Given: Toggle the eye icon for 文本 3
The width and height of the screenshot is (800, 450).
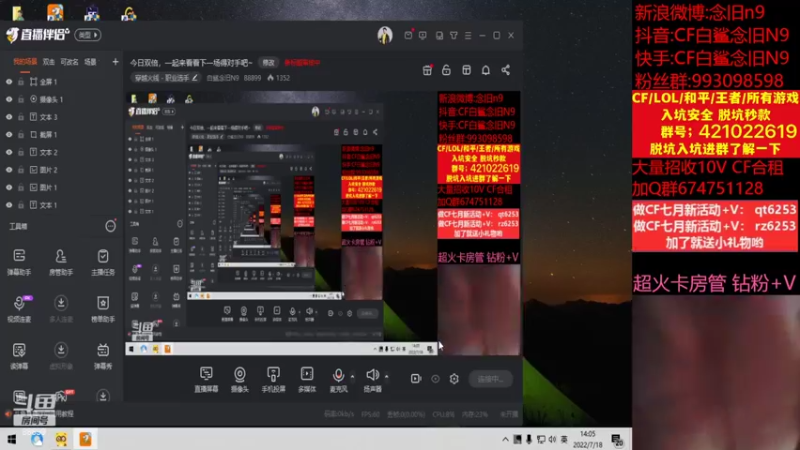Looking at the screenshot, I should tap(9, 117).
